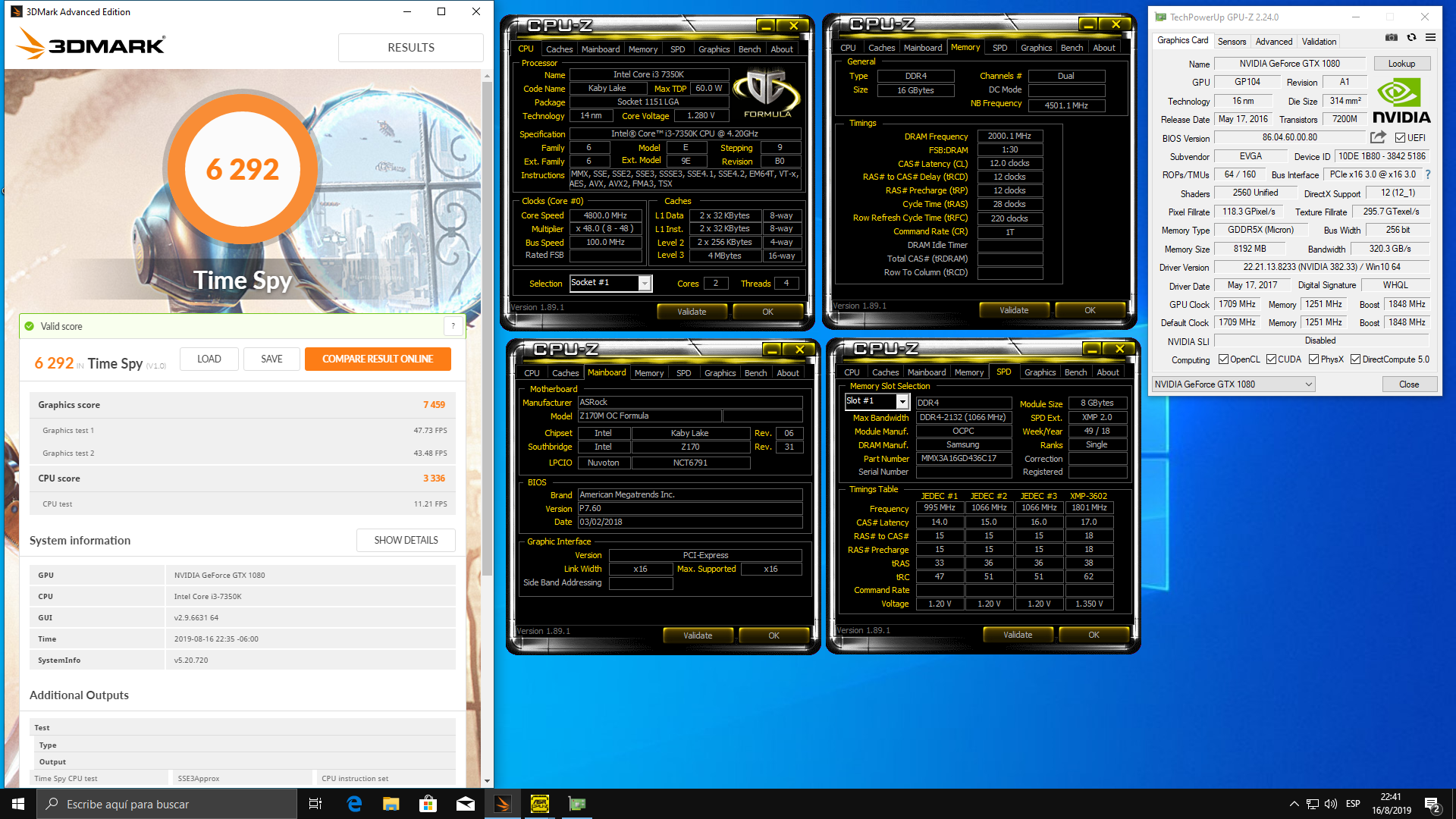
Task: Click the SAVE button
Action: [x=271, y=359]
